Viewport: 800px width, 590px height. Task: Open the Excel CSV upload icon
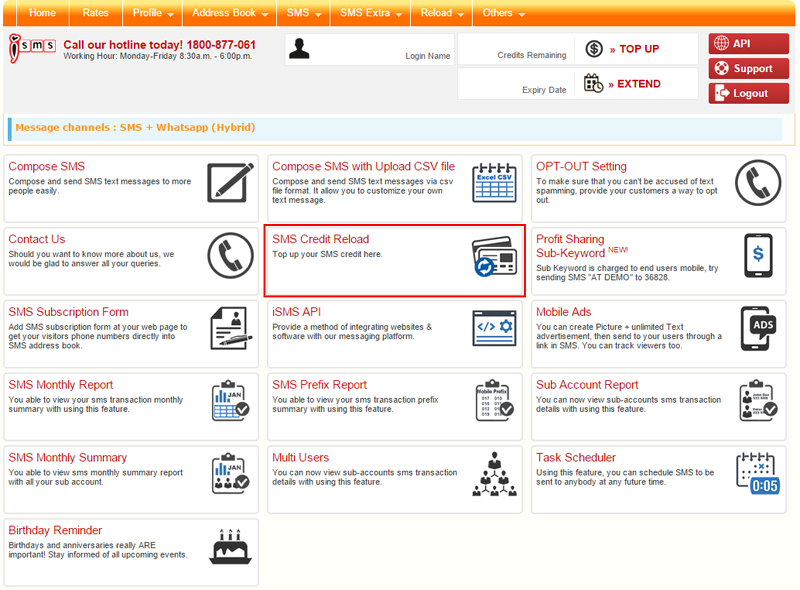(x=494, y=183)
